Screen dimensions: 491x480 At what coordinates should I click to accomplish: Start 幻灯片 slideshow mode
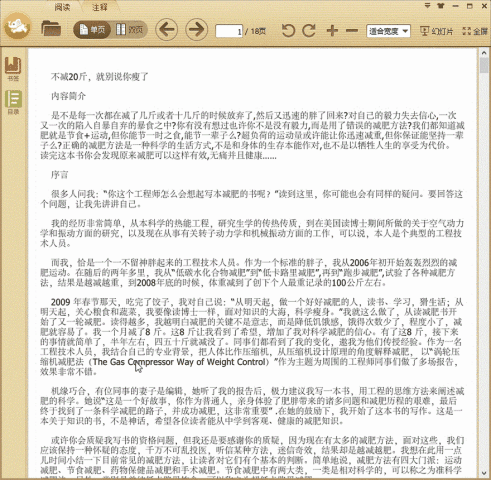[x=437, y=31]
